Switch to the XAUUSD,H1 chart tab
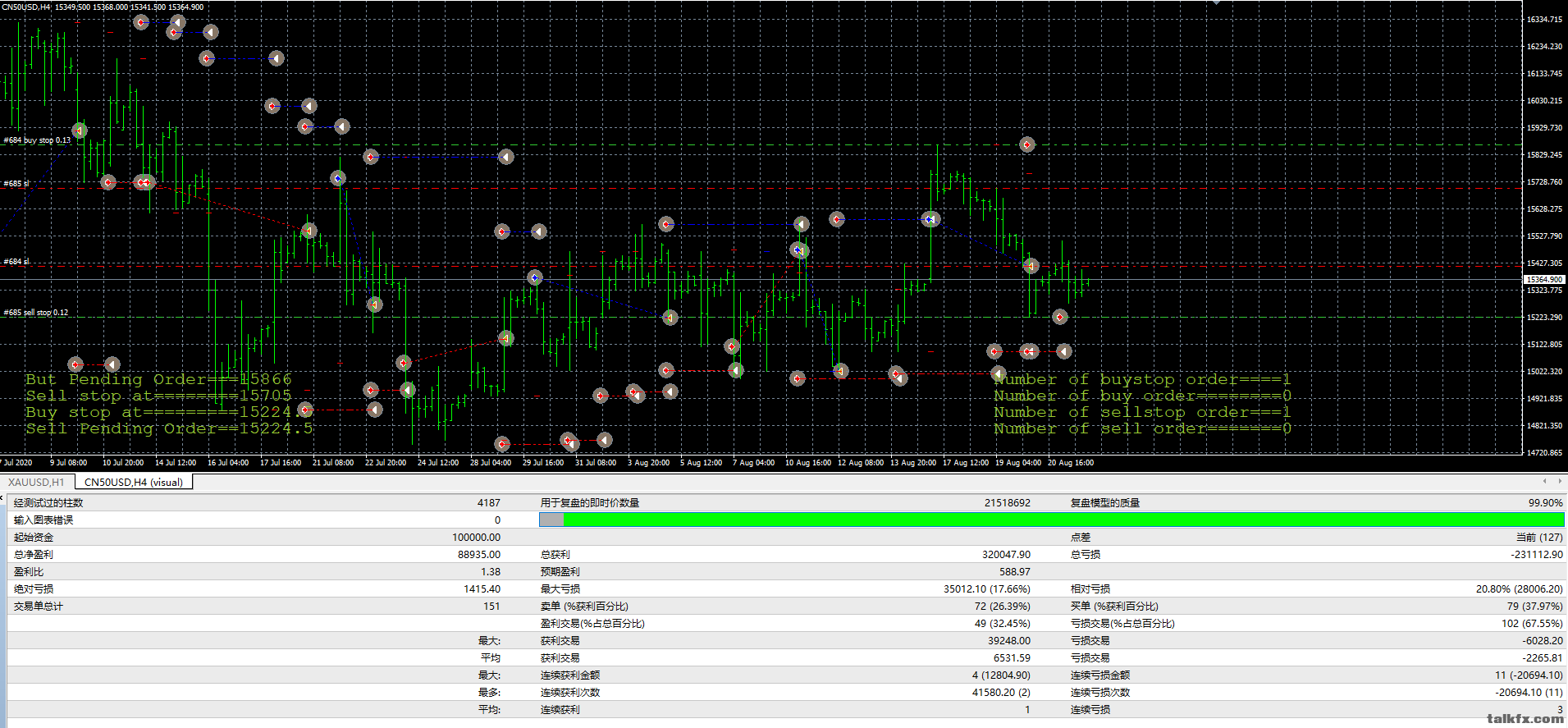Screen dimensions: 1568x728 tap(36, 482)
